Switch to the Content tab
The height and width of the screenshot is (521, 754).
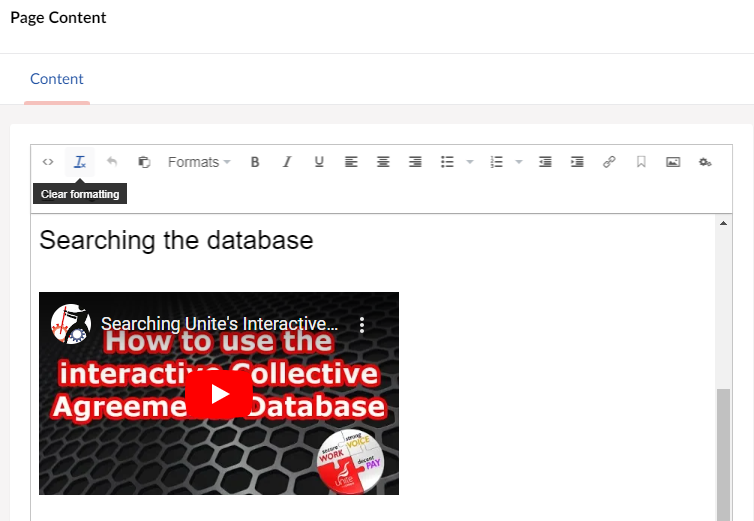click(x=57, y=79)
